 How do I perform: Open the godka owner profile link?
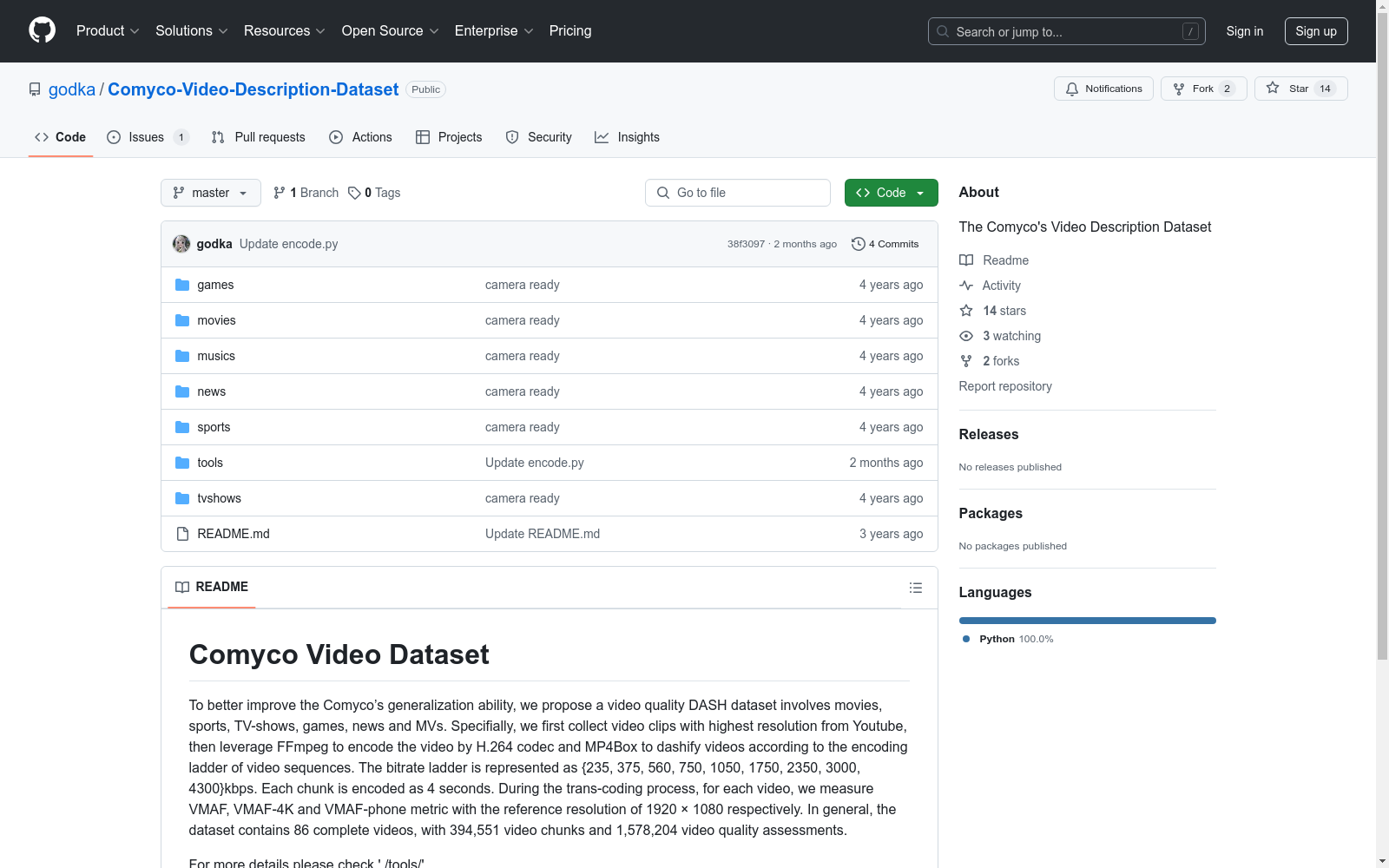[x=72, y=89]
